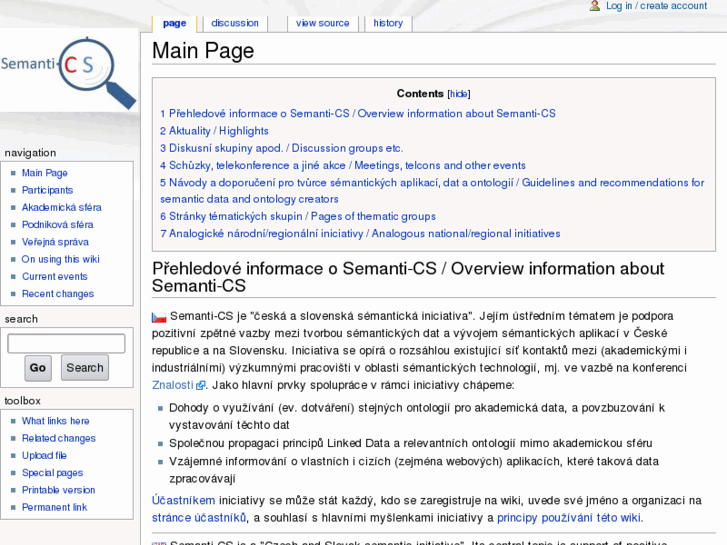
Task: Click the Main Page heading text
Action: coord(203,51)
